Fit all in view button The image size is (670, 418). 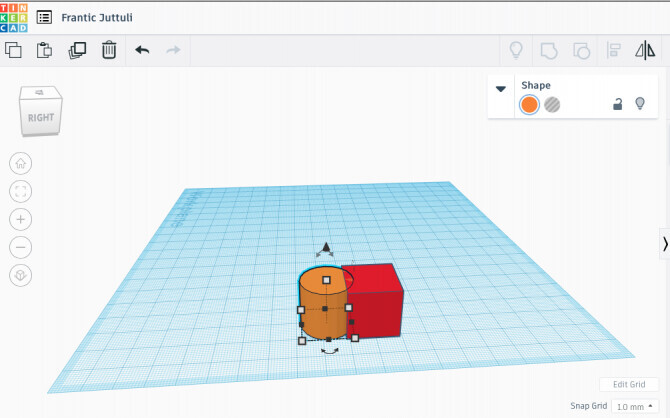pos(21,191)
